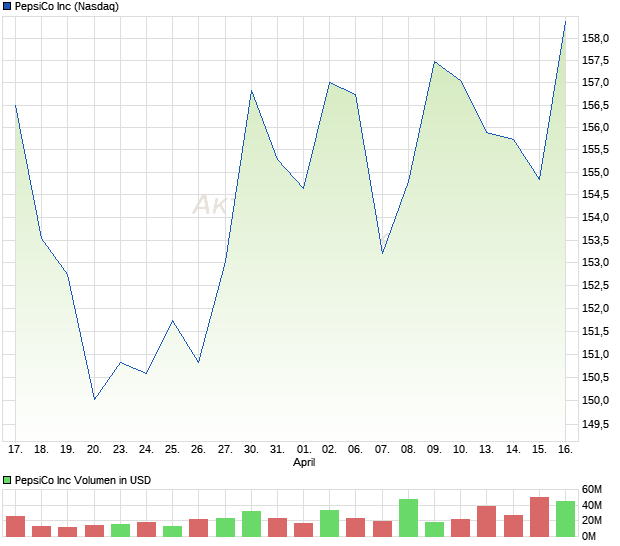Select the 'PepsiCo Inc (Nasdaq)' chart title
This screenshot has width=620, height=546.
[67, 6]
